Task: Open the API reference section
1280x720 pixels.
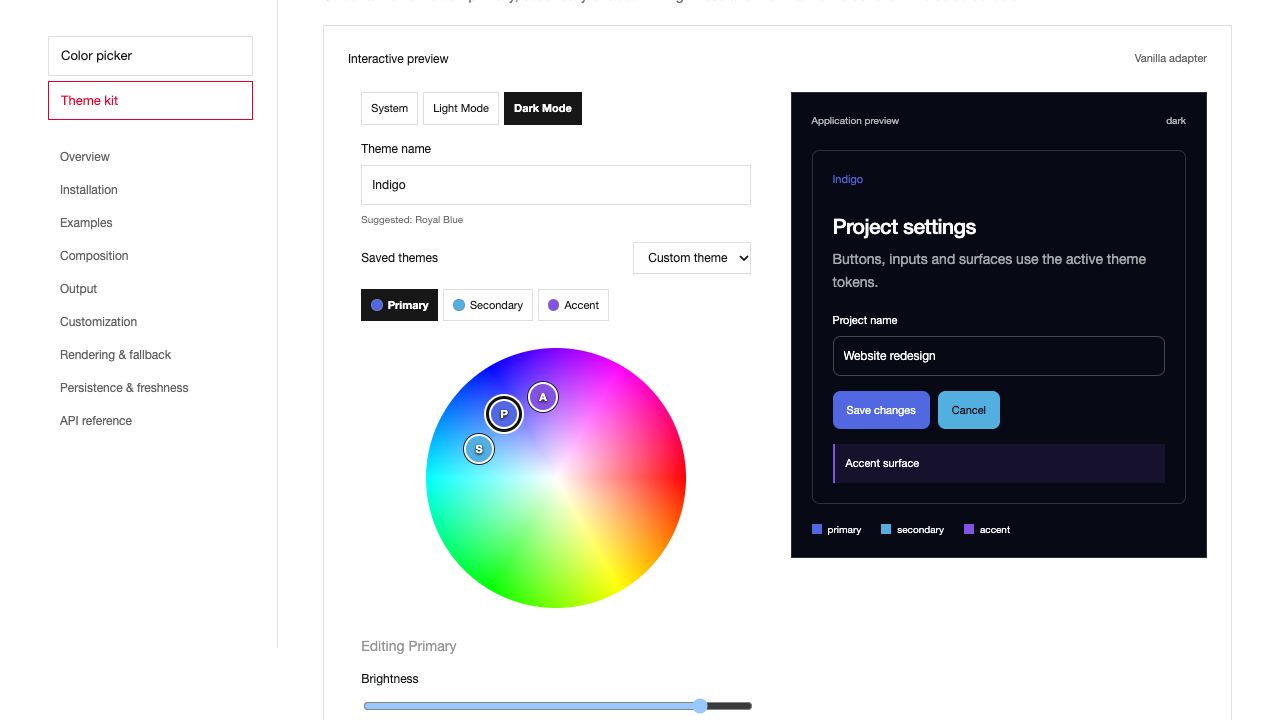Action: pyautogui.click(x=96, y=421)
